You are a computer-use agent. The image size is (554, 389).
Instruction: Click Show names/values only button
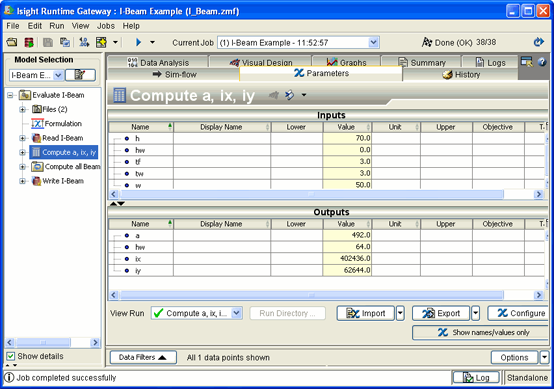point(481,332)
